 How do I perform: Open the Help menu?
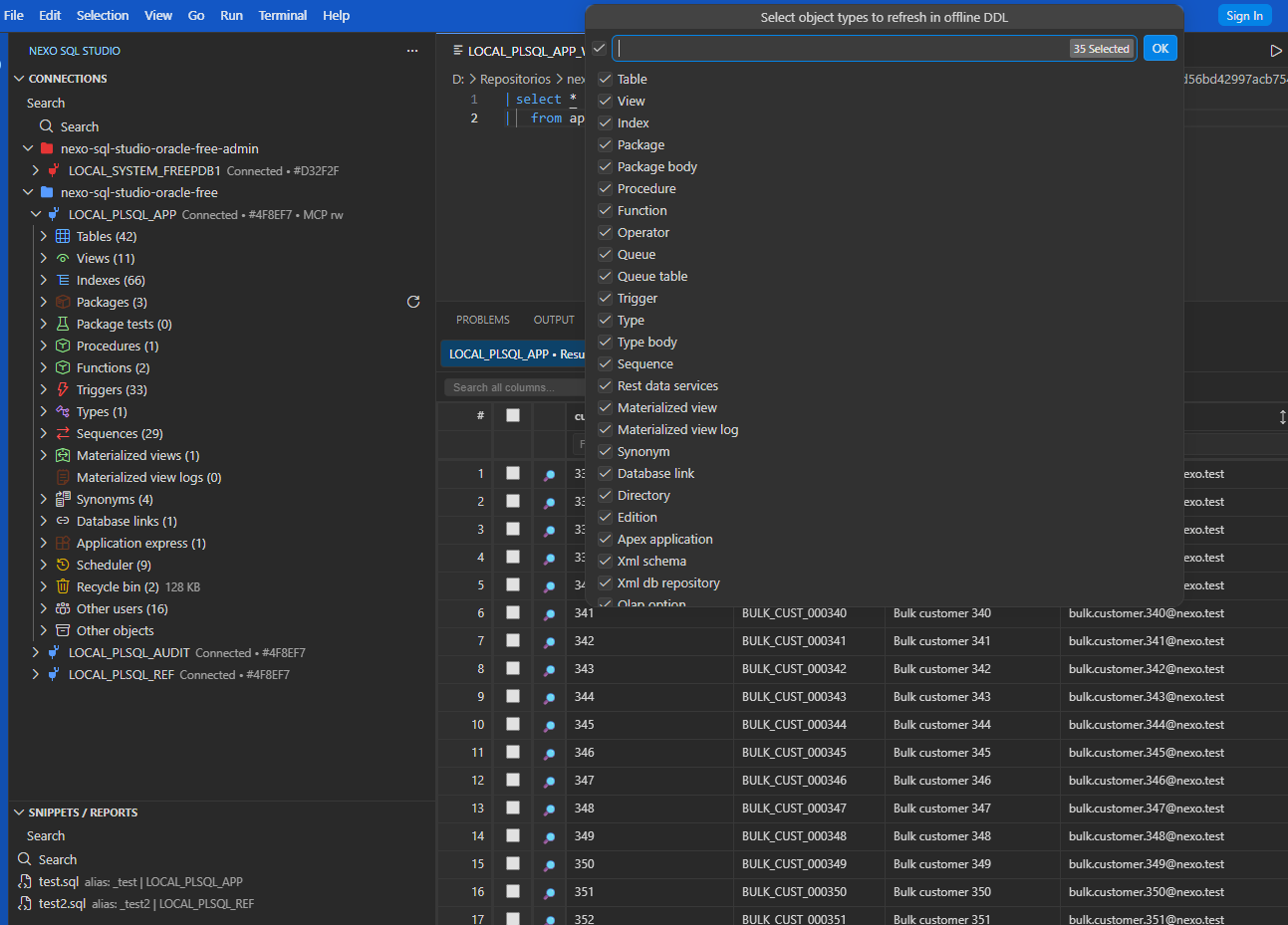coord(337,15)
